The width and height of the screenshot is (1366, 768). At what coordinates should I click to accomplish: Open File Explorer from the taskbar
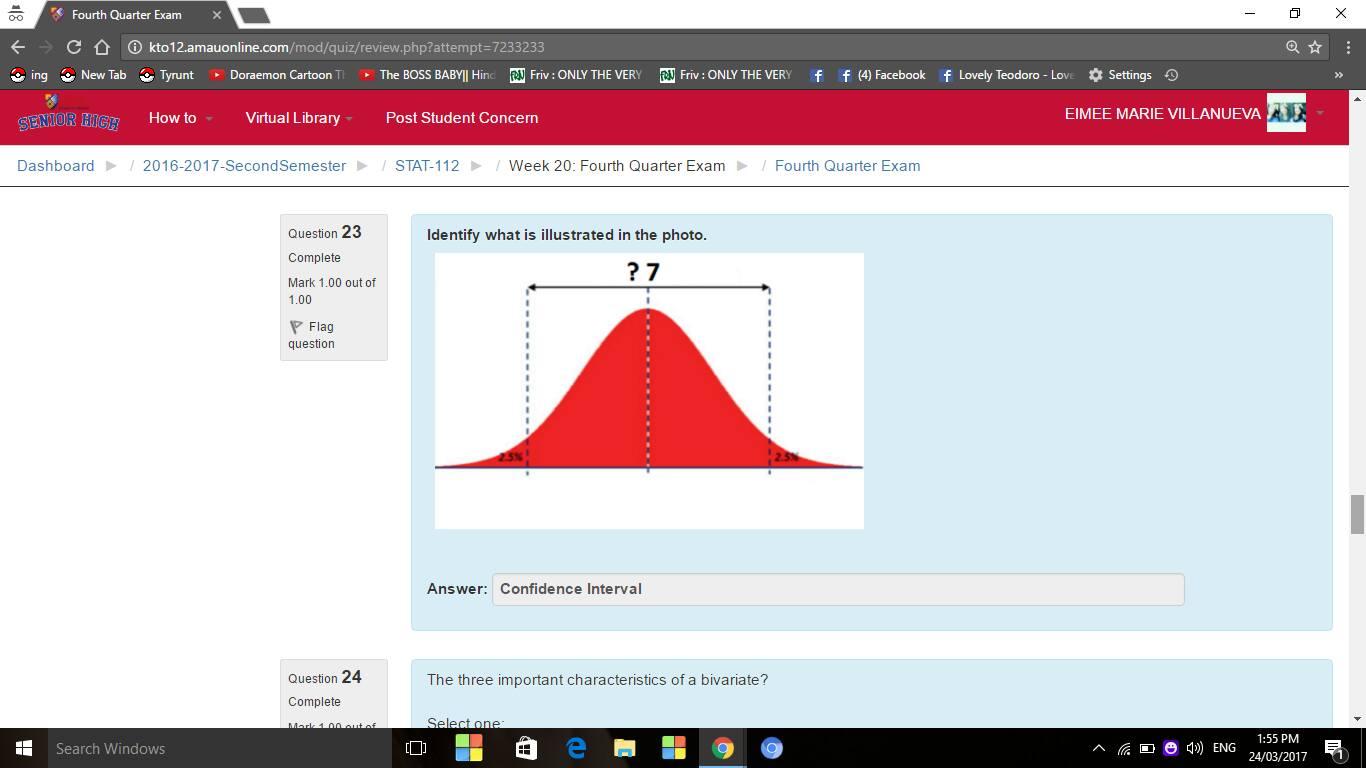[625, 748]
